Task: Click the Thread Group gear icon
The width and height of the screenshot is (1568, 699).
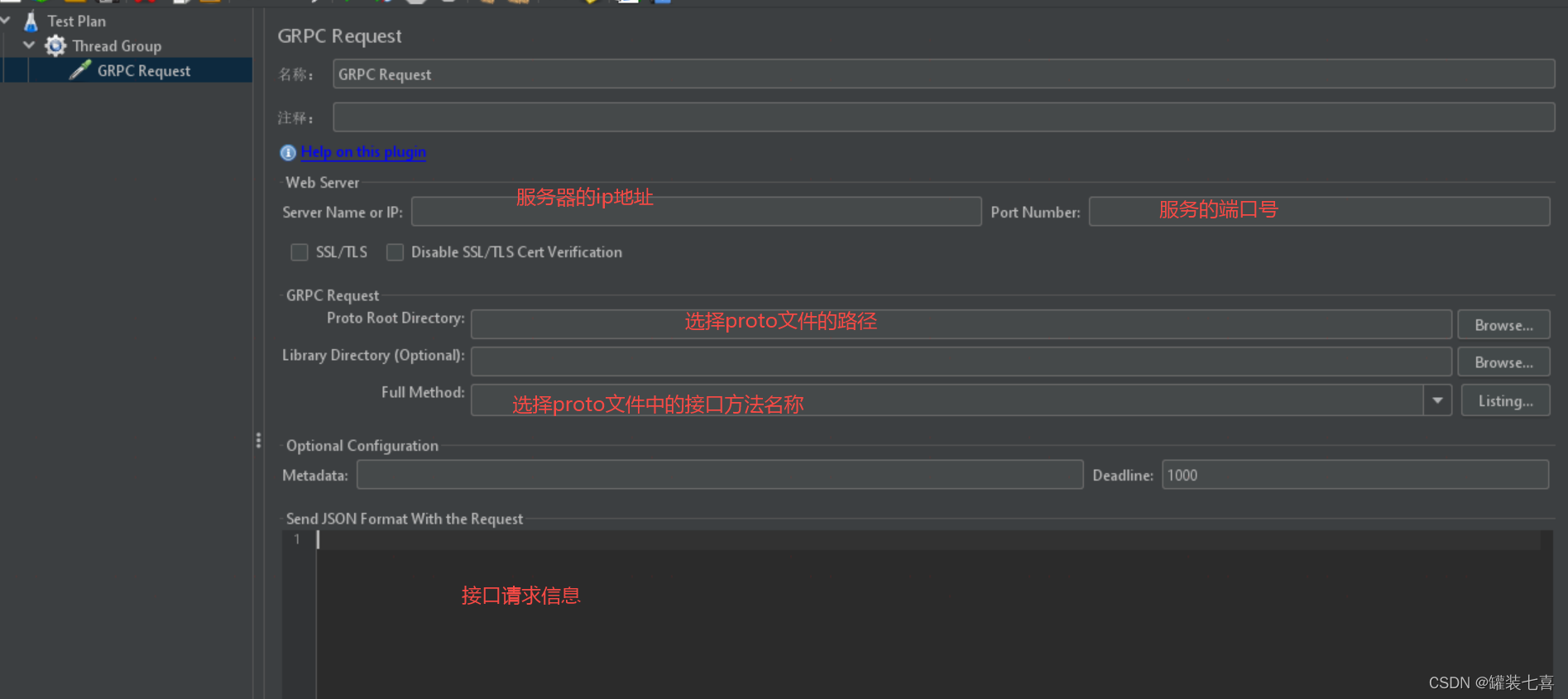Action: click(x=55, y=45)
